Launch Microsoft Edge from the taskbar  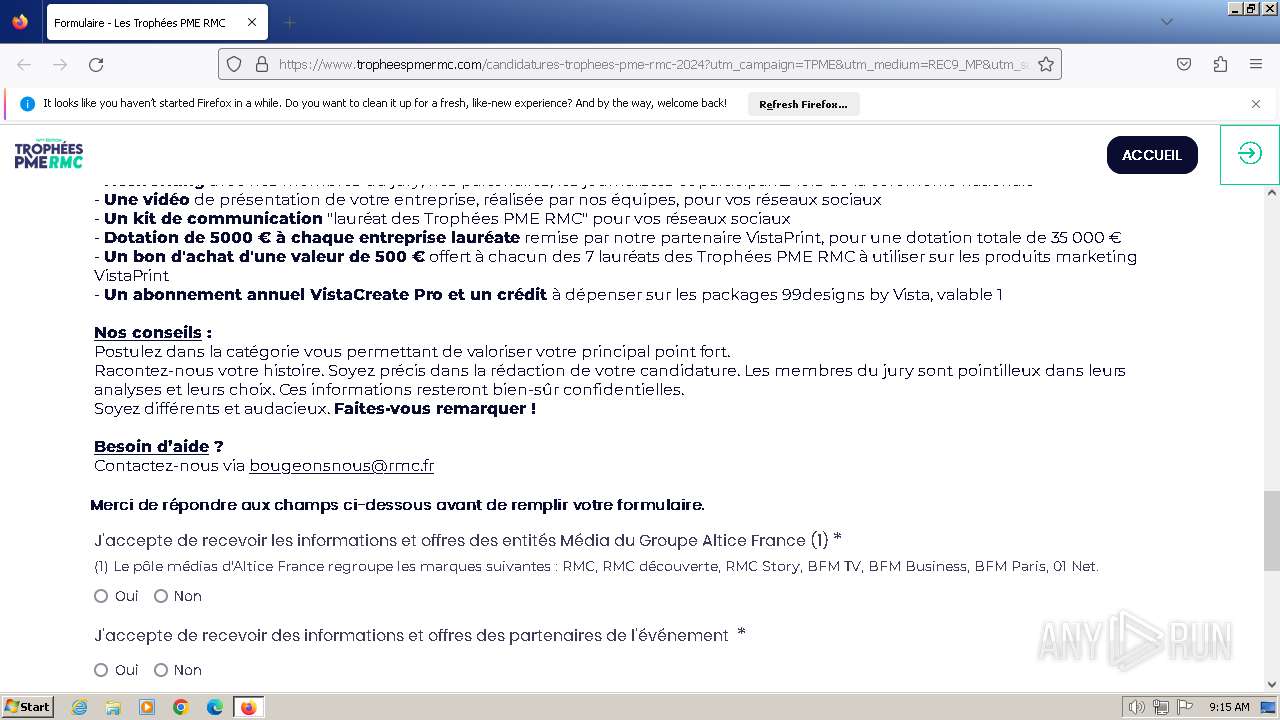(x=215, y=707)
